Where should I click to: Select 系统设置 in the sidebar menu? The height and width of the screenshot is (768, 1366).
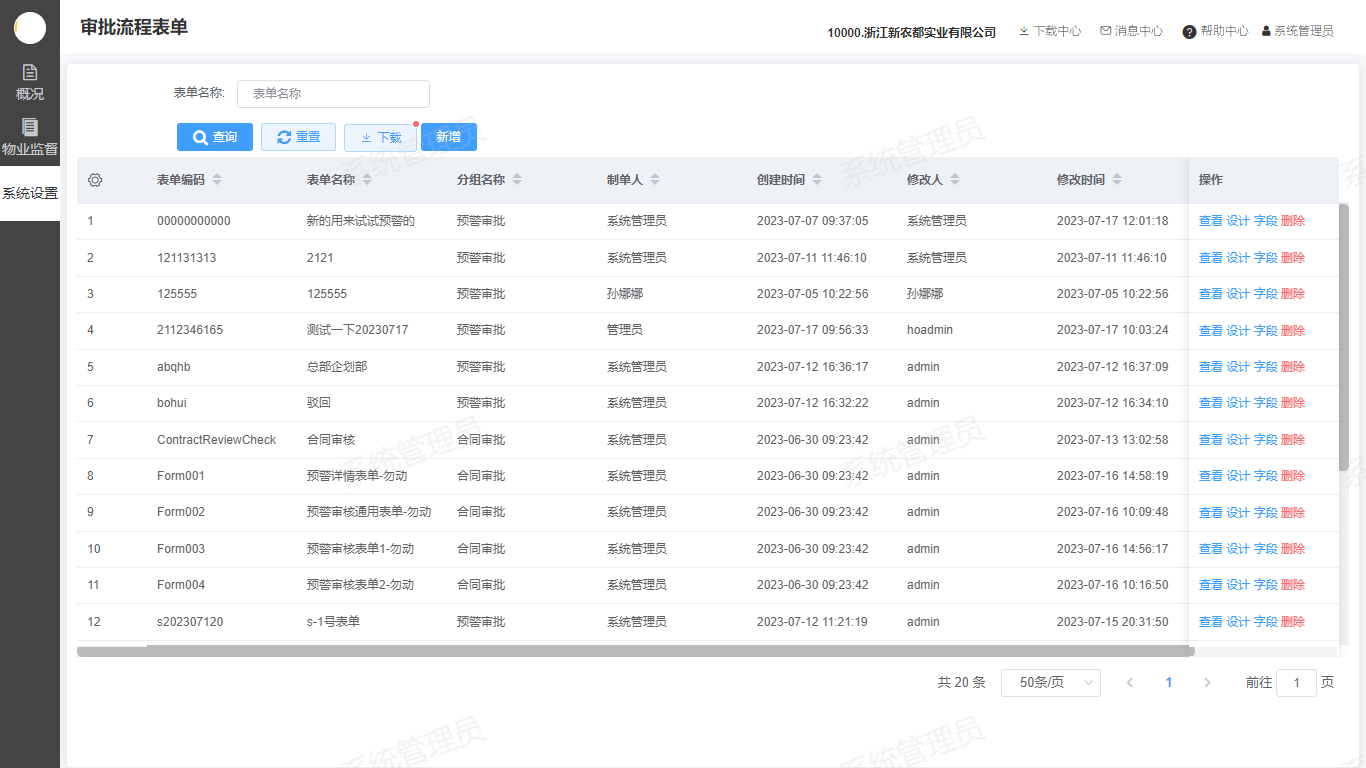[30, 193]
